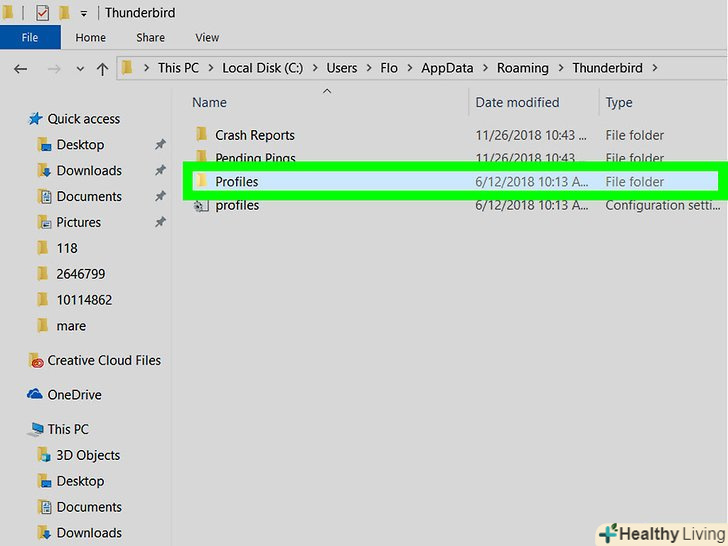Viewport: 728px width, 546px height.
Task: Switch to the Home ribbon tab
Action: pyautogui.click(x=91, y=38)
